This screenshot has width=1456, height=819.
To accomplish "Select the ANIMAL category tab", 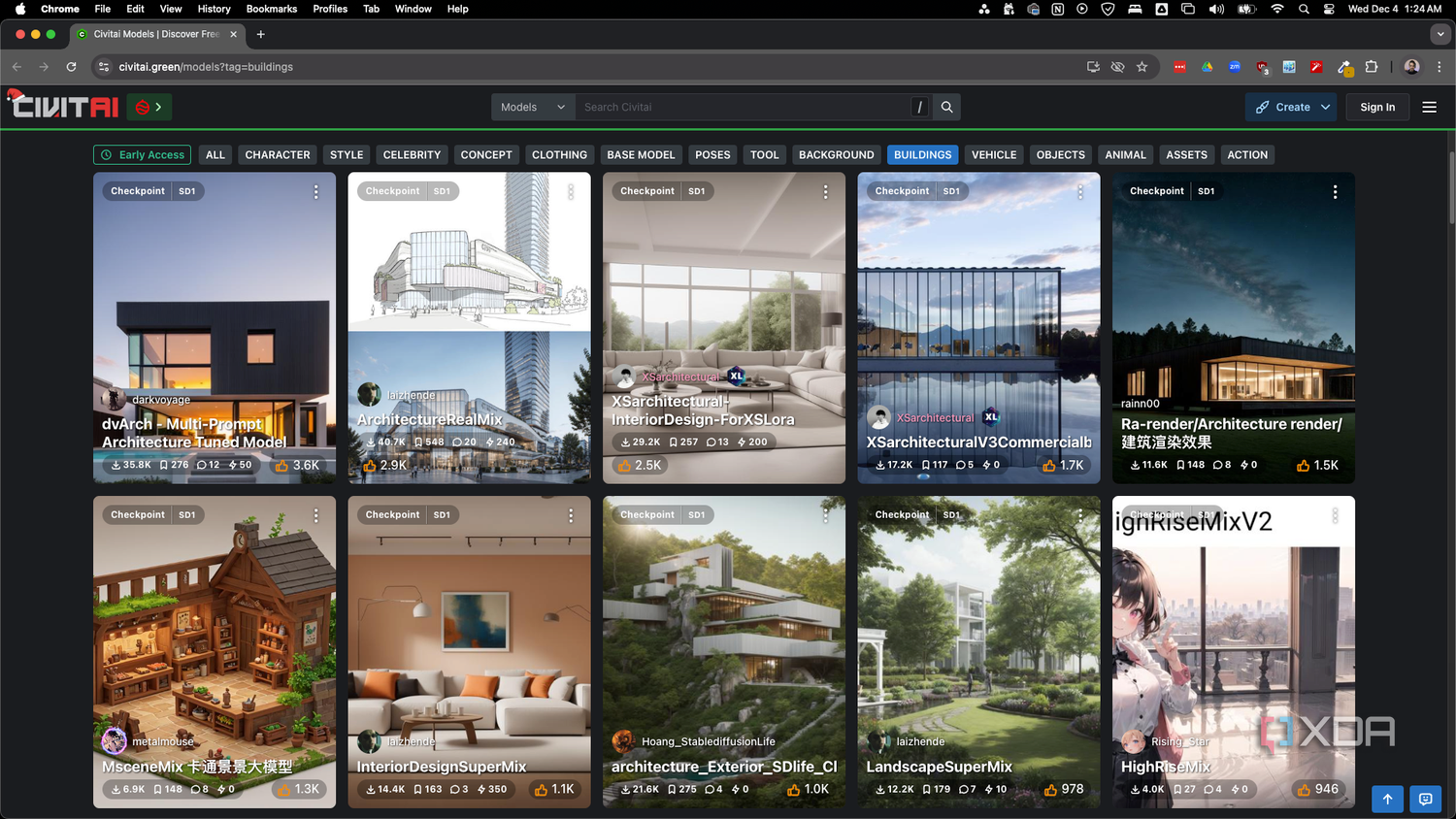I will 1125,154.
